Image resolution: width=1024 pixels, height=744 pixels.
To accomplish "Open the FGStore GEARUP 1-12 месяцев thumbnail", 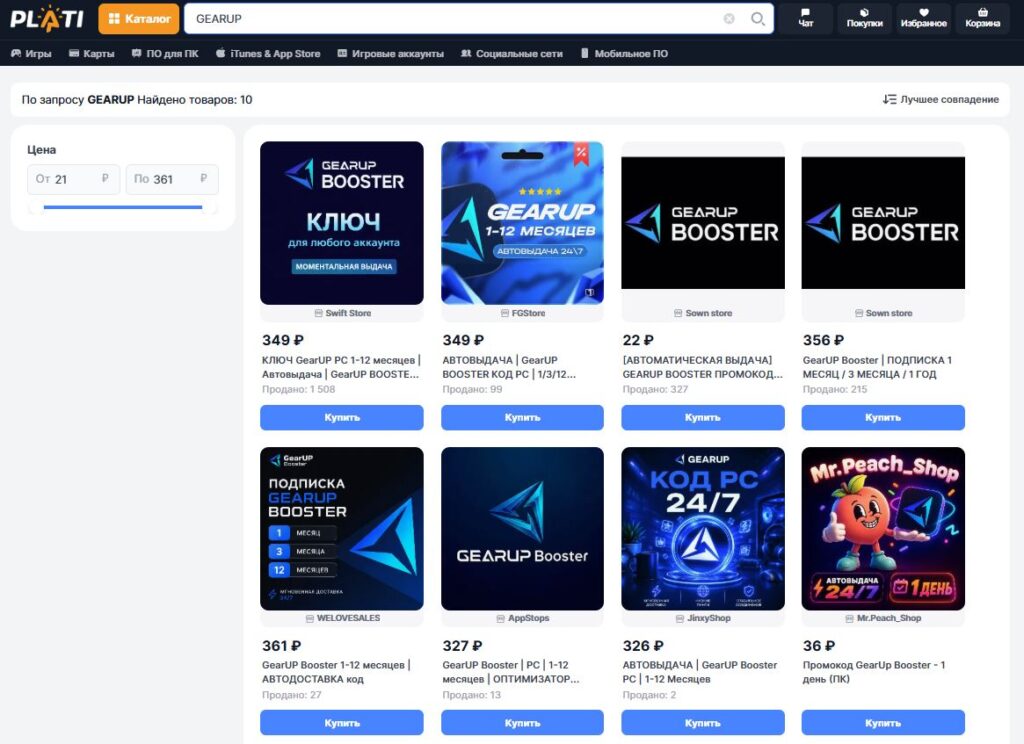I will 522,223.
